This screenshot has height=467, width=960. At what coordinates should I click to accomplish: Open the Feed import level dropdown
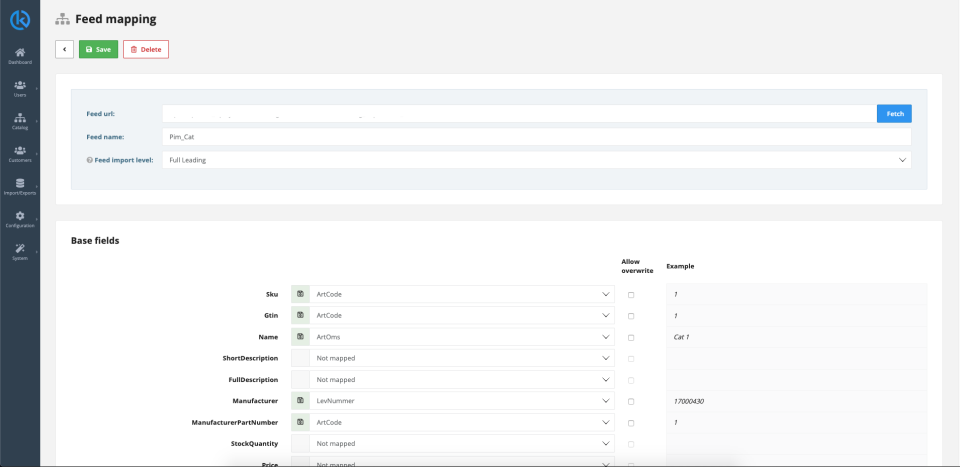point(537,160)
